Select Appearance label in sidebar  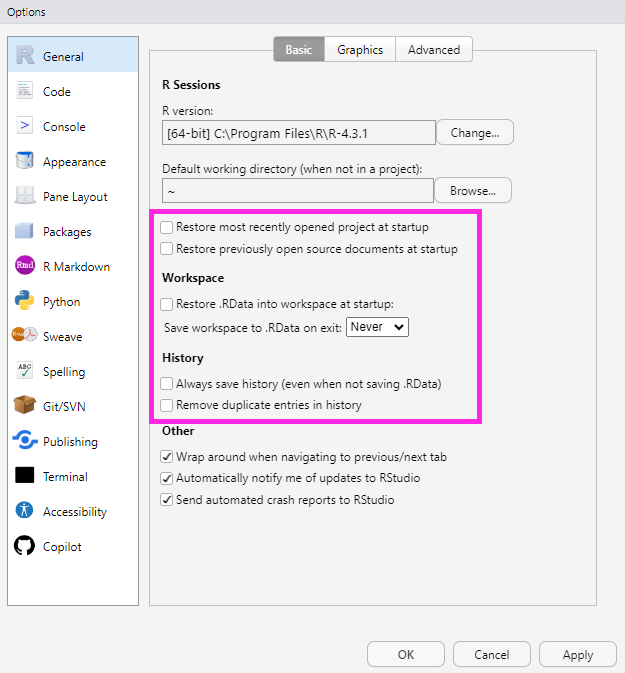(74, 162)
